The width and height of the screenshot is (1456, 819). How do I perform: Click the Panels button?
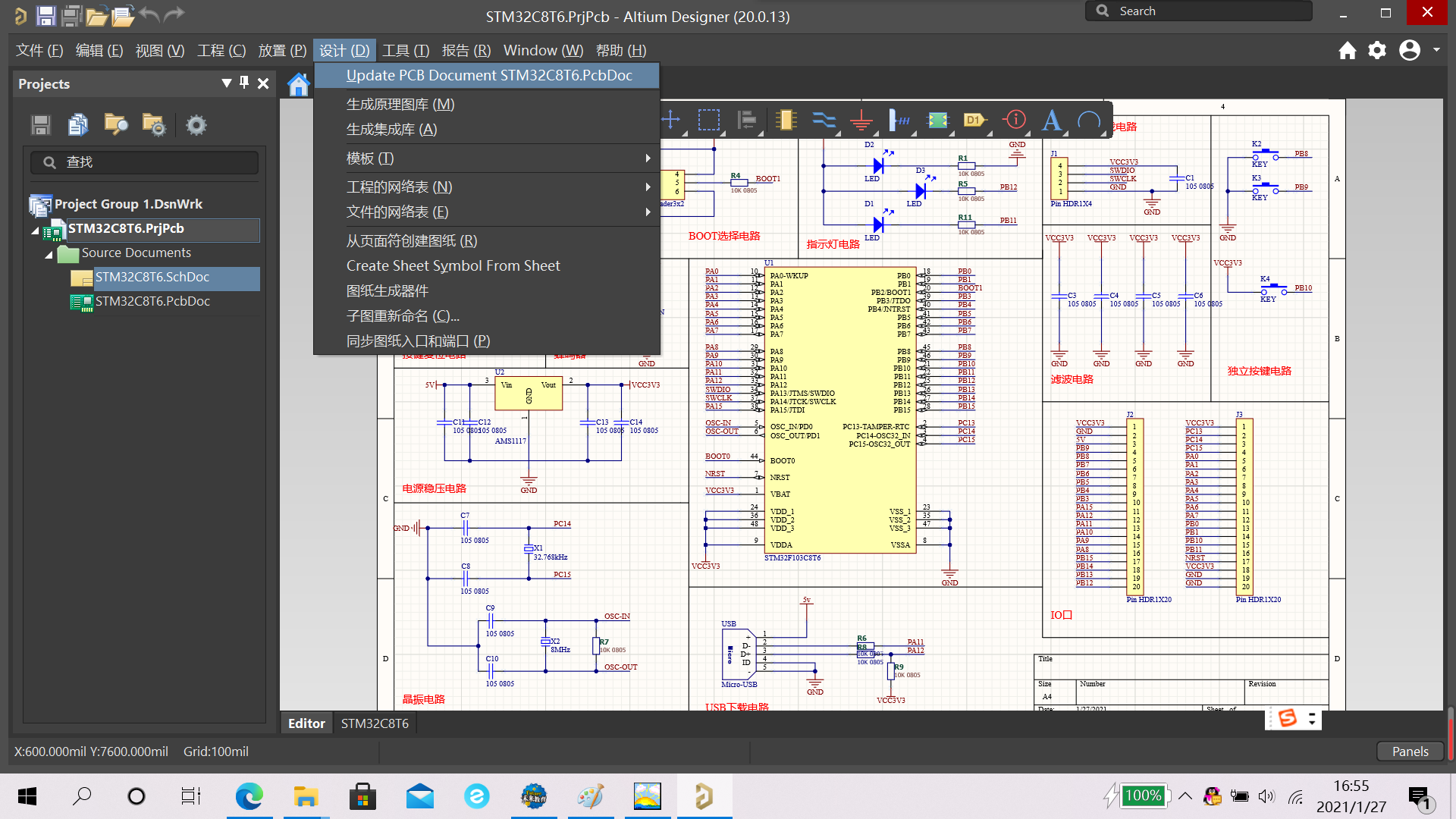(x=1410, y=751)
